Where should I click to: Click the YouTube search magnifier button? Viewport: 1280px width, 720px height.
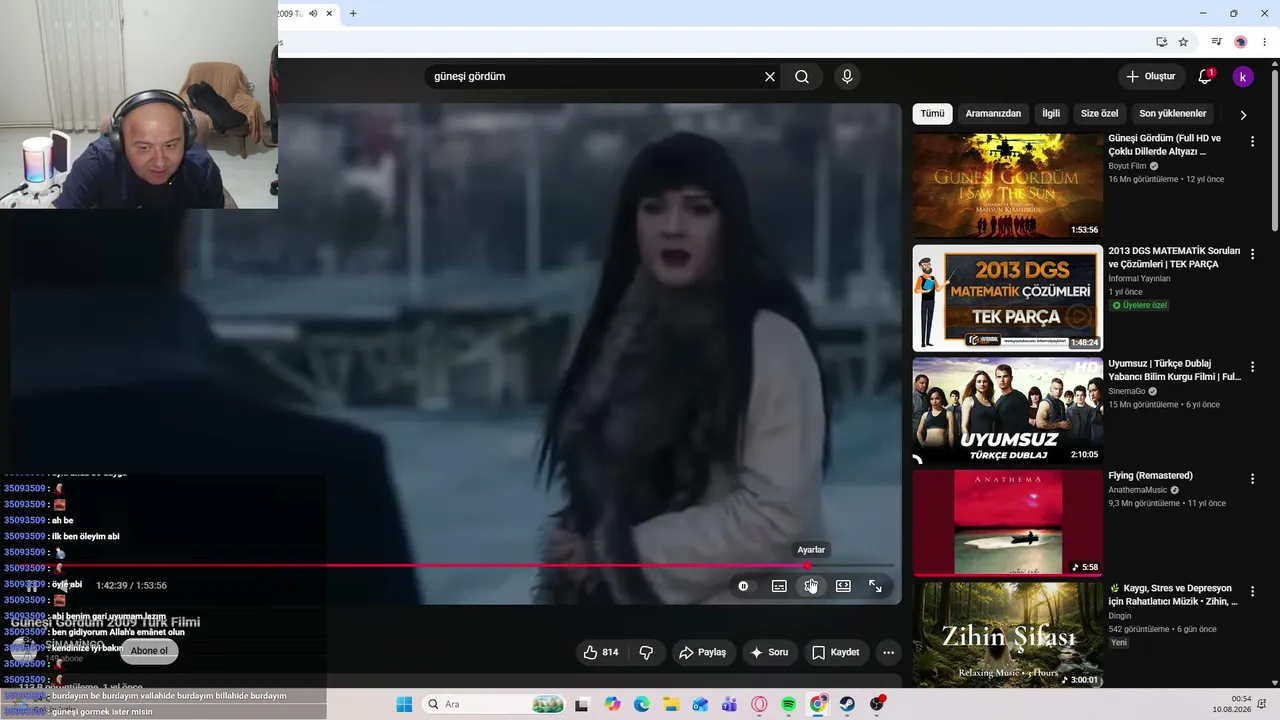click(x=802, y=77)
